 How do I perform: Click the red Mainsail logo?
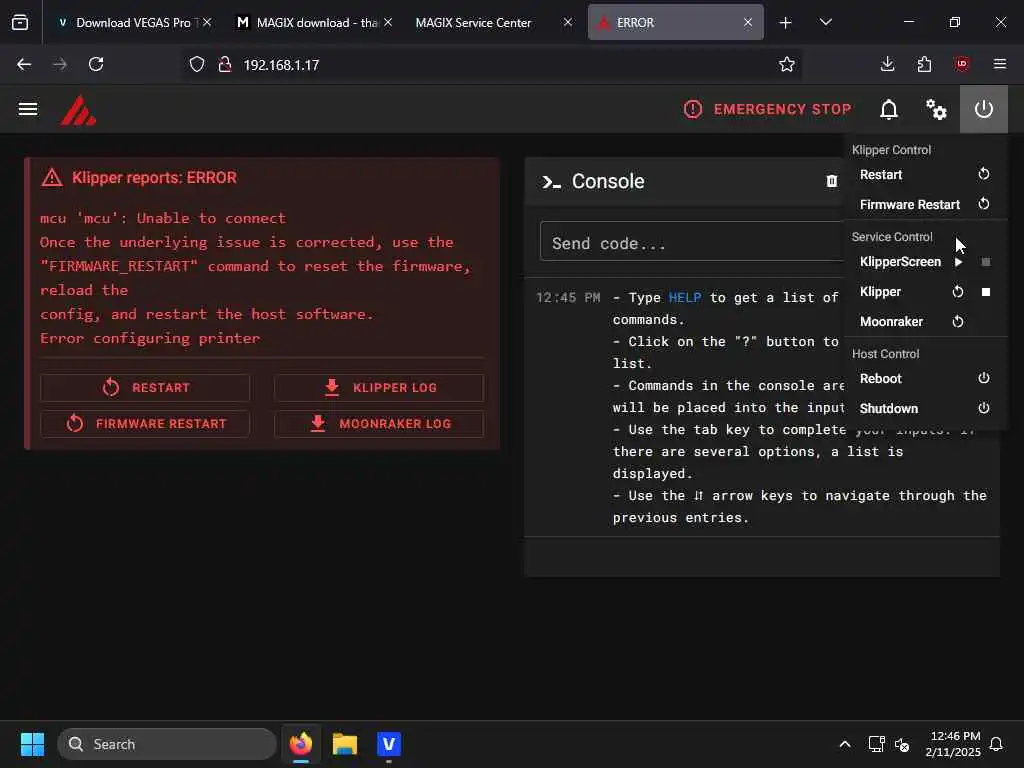click(x=78, y=110)
